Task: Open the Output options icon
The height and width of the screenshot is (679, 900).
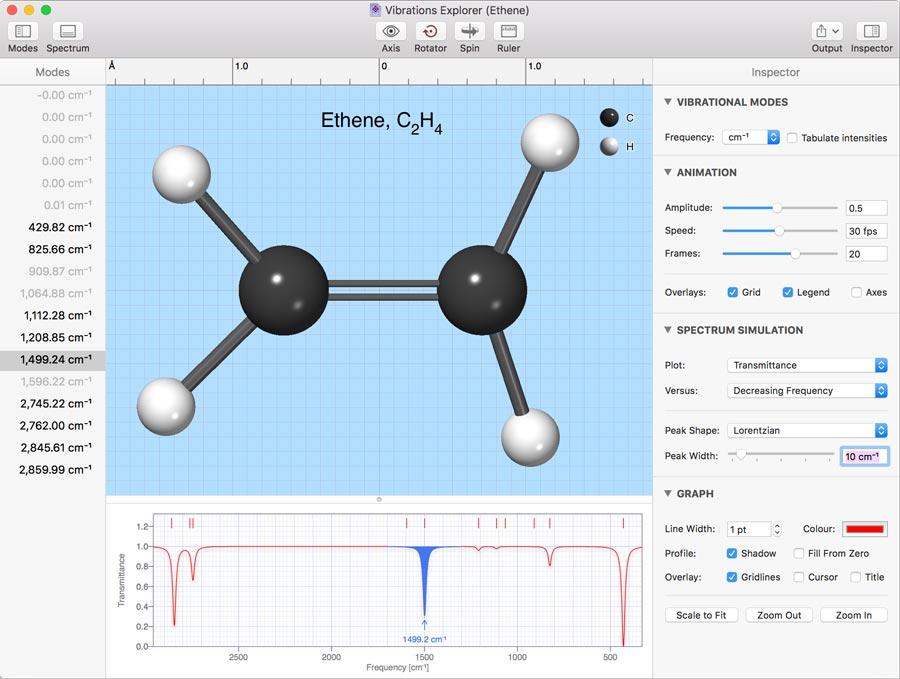Action: [826, 33]
